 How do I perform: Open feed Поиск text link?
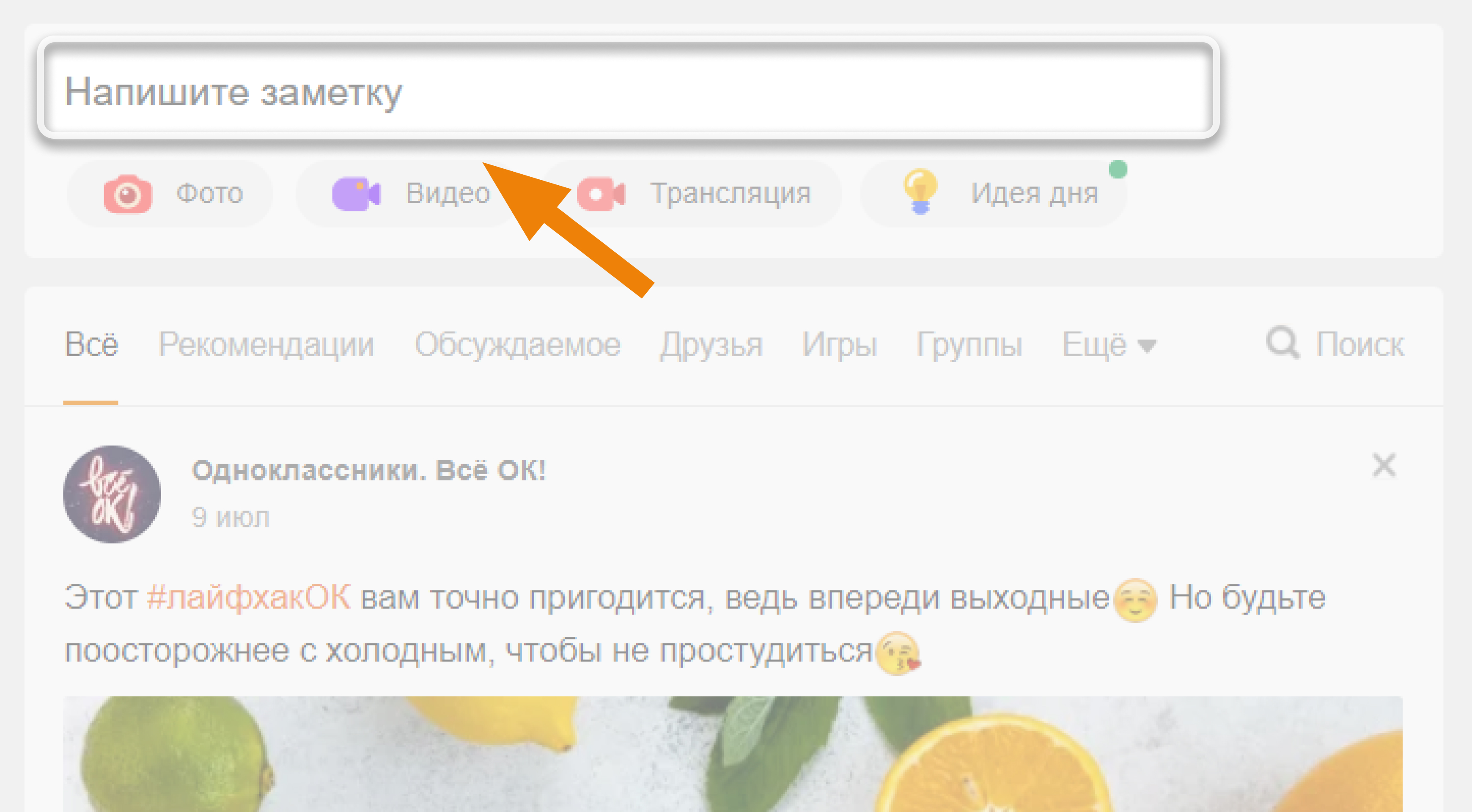(x=1360, y=345)
